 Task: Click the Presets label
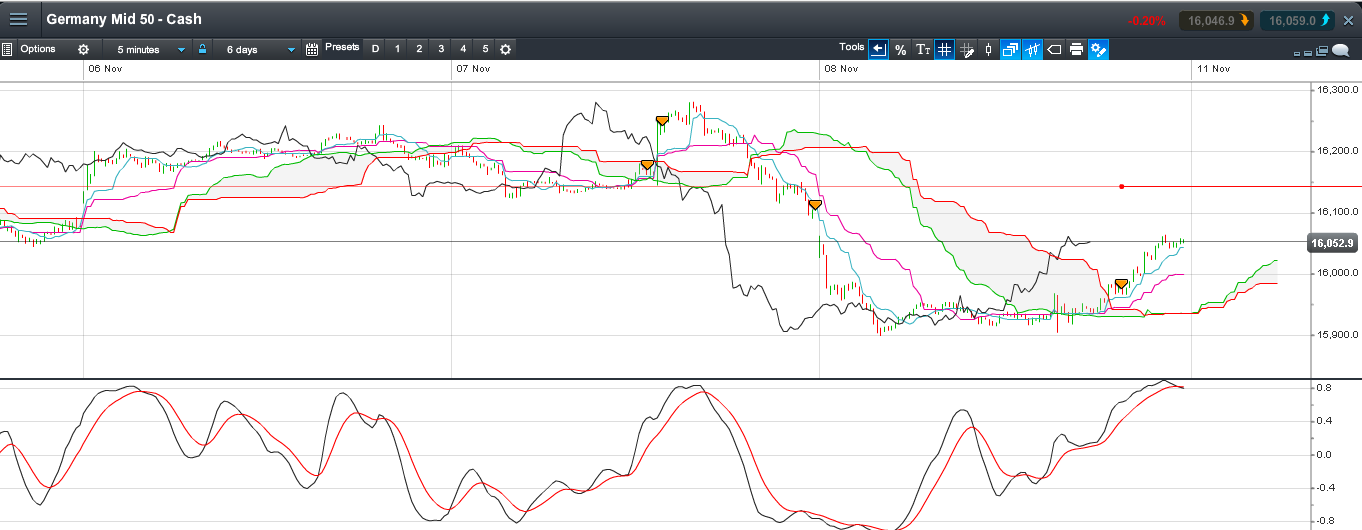point(342,47)
